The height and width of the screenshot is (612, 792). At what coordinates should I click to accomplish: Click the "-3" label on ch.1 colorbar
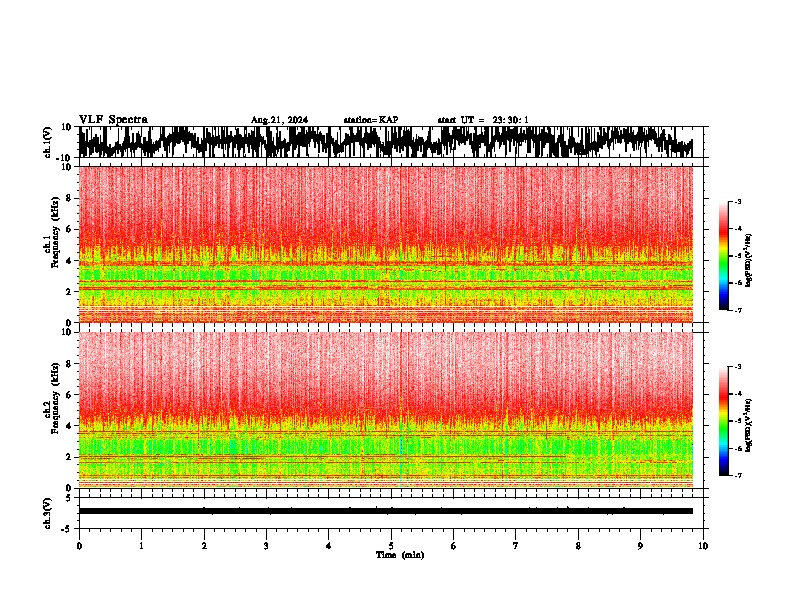(737, 201)
